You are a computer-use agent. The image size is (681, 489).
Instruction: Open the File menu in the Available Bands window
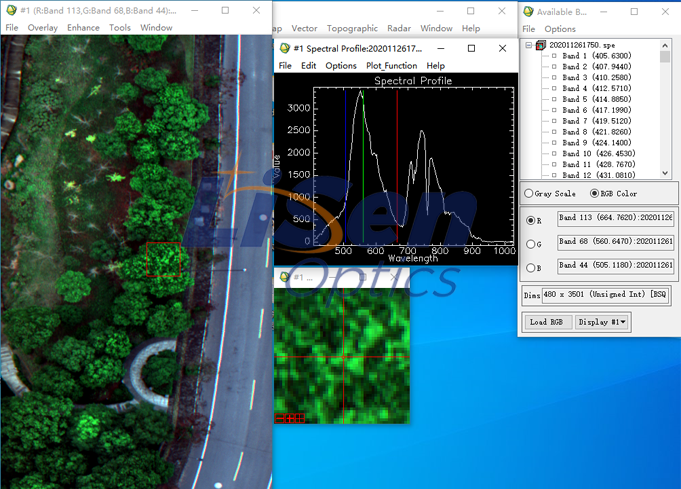point(529,29)
